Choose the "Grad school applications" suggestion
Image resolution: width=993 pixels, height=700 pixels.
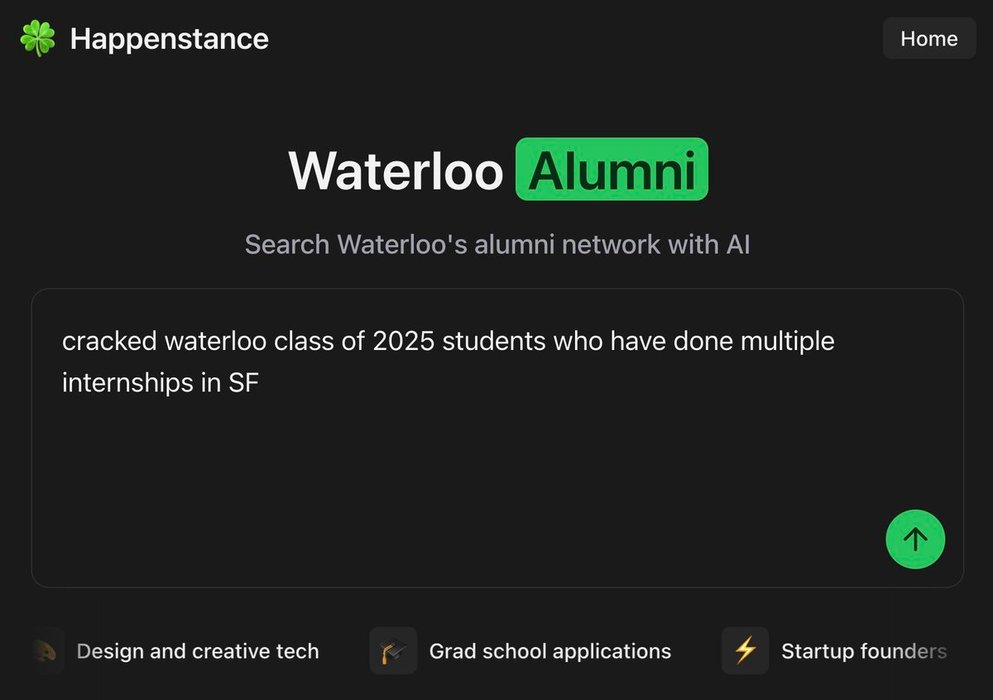click(x=550, y=651)
